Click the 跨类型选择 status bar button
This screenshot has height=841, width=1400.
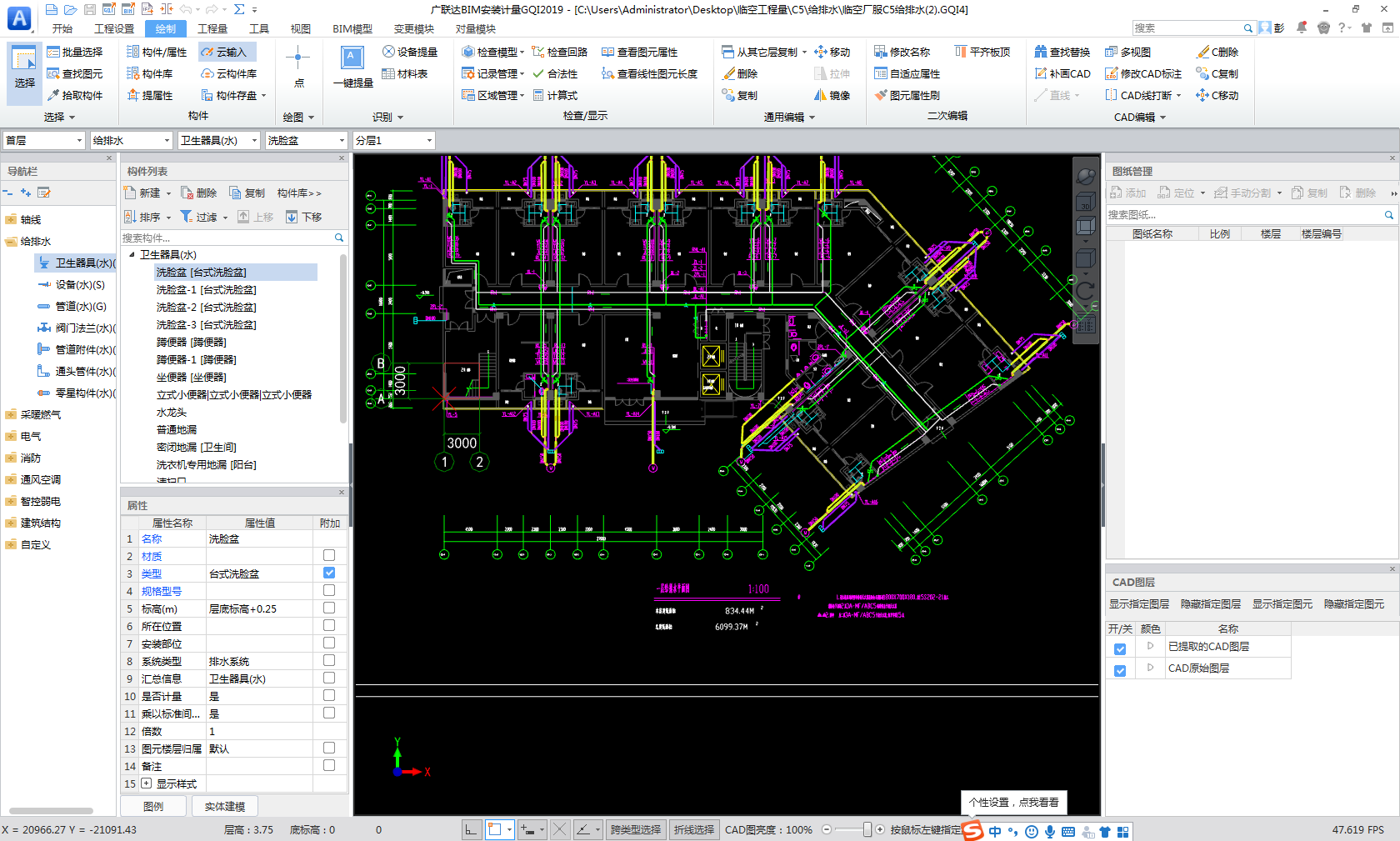(635, 829)
